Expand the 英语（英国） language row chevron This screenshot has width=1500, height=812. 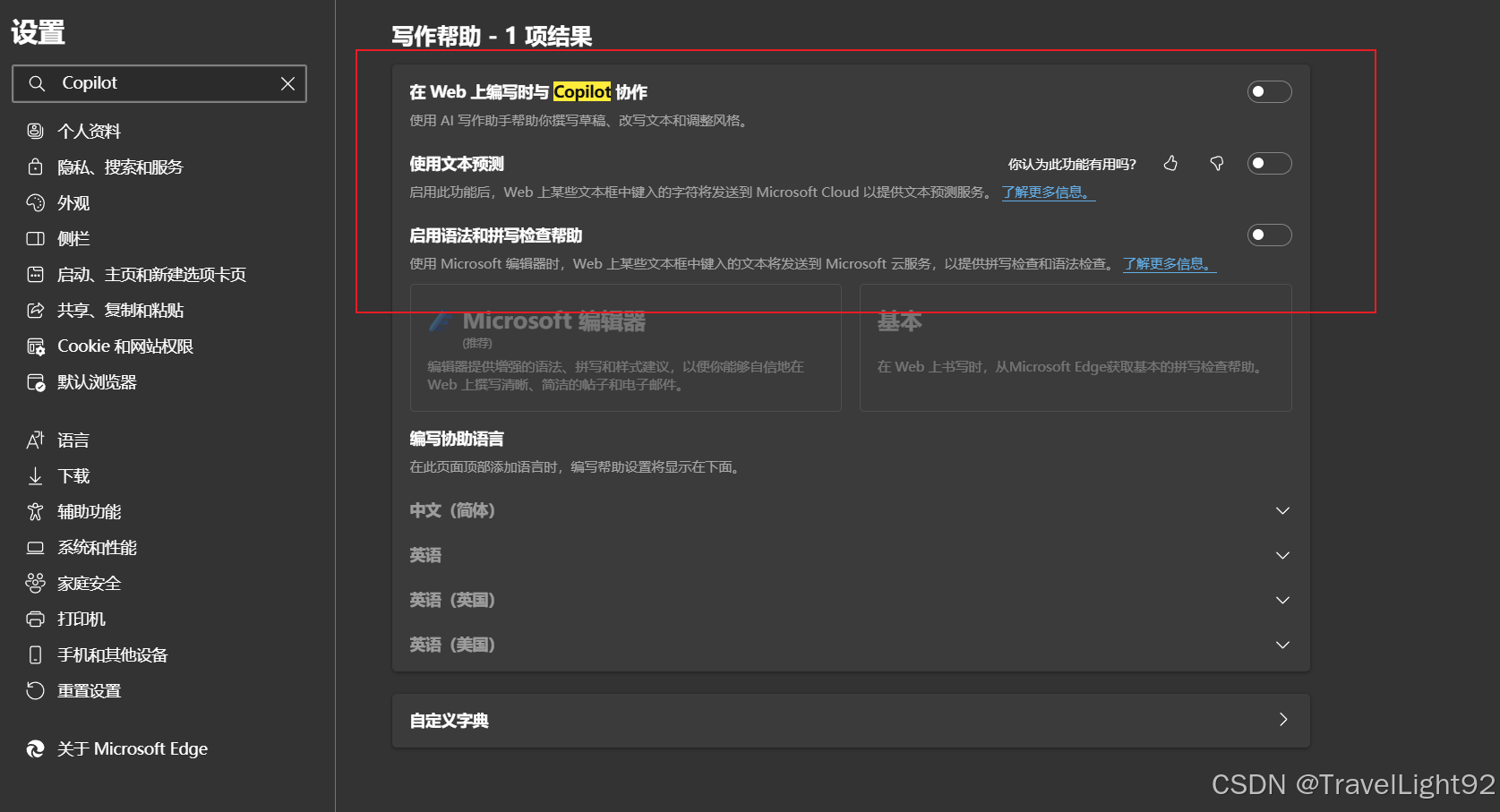coord(1282,600)
